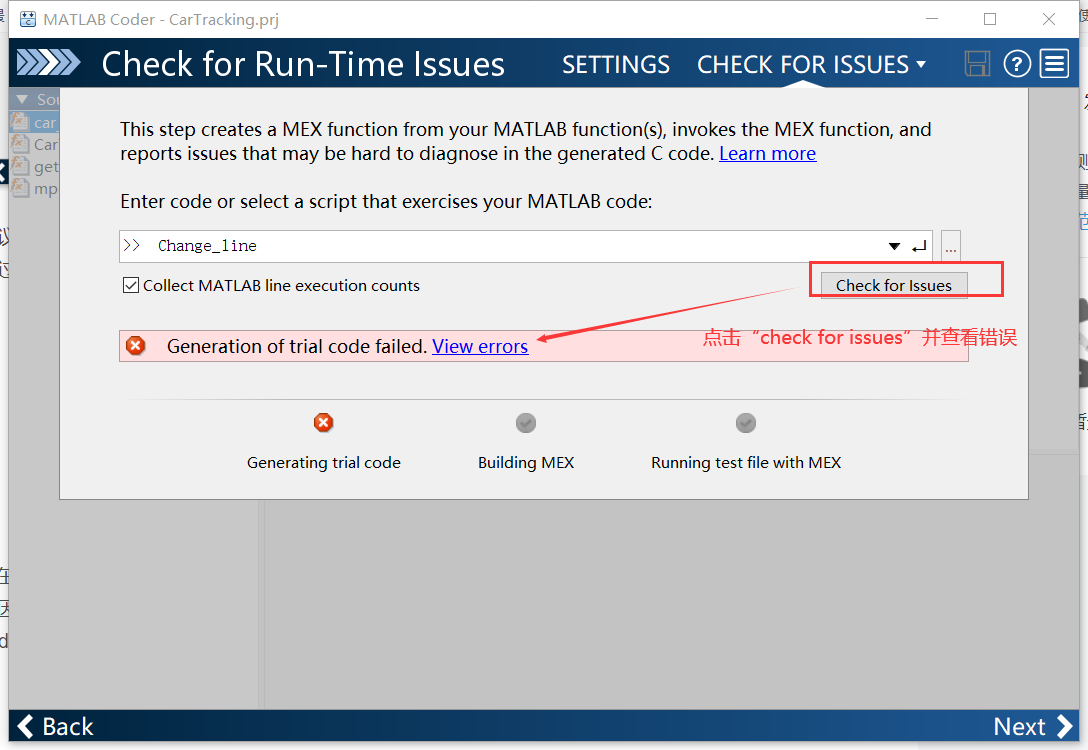1088x750 pixels.
Task: Run the entered command with the return arrow icon
Action: [919, 246]
